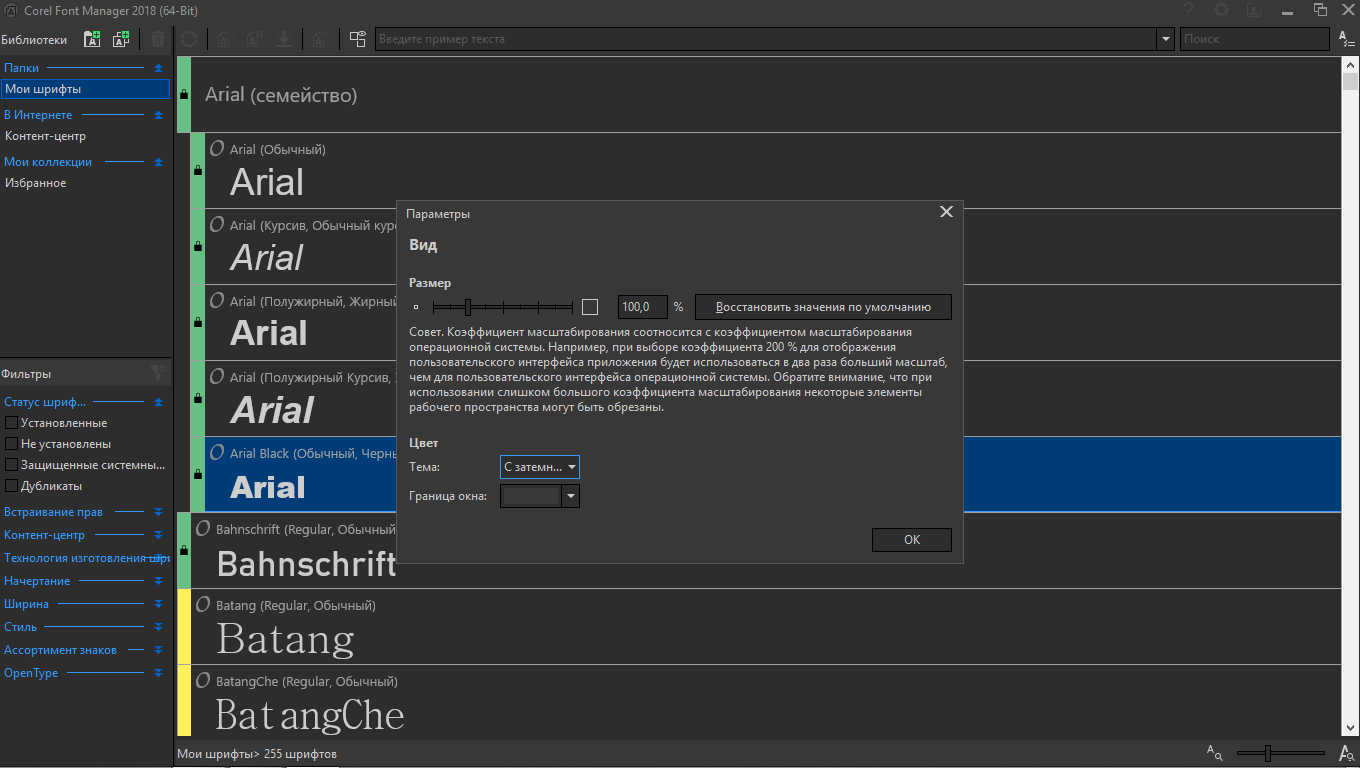Image resolution: width=1360 pixels, height=768 pixels.
Task: Open help via the question mark icon
Action: (1189, 10)
